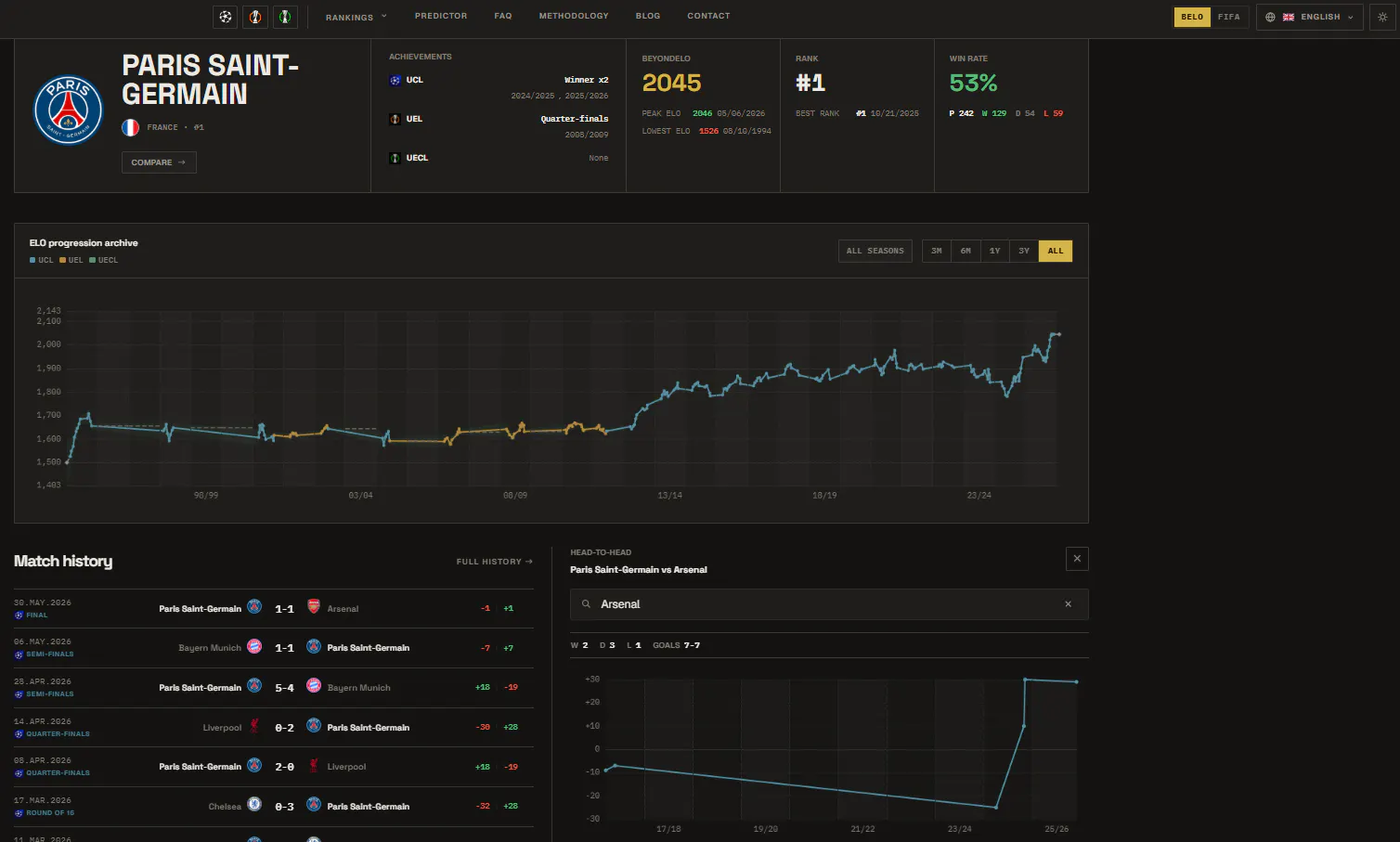Image resolution: width=1400 pixels, height=842 pixels.
Task: Click Liverpool crest in 08 Apr quarter-final row
Action: 314,766
